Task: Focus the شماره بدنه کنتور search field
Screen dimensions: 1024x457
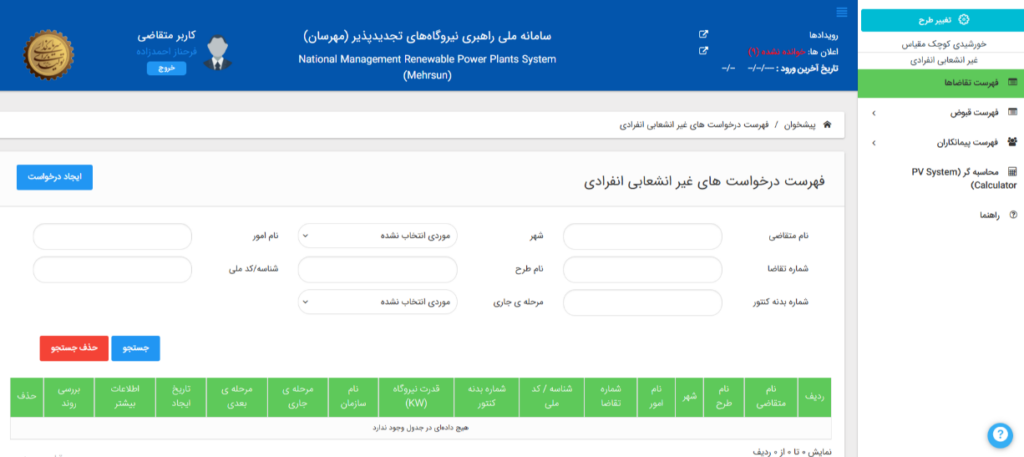Action: (643, 302)
